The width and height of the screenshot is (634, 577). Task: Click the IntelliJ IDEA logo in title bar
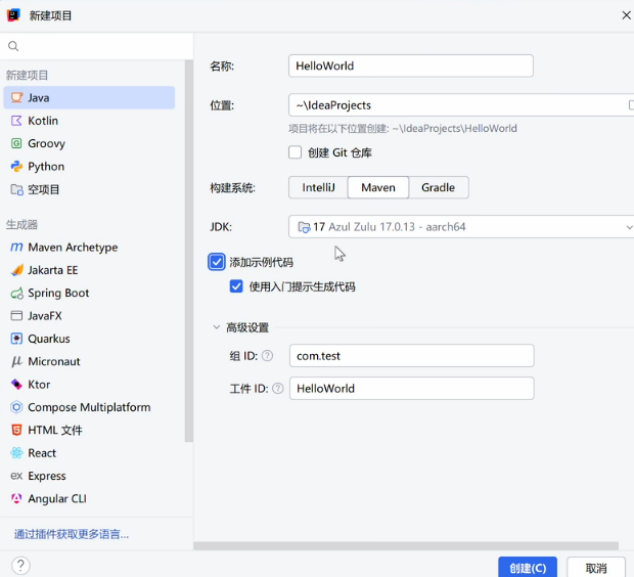[14, 15]
